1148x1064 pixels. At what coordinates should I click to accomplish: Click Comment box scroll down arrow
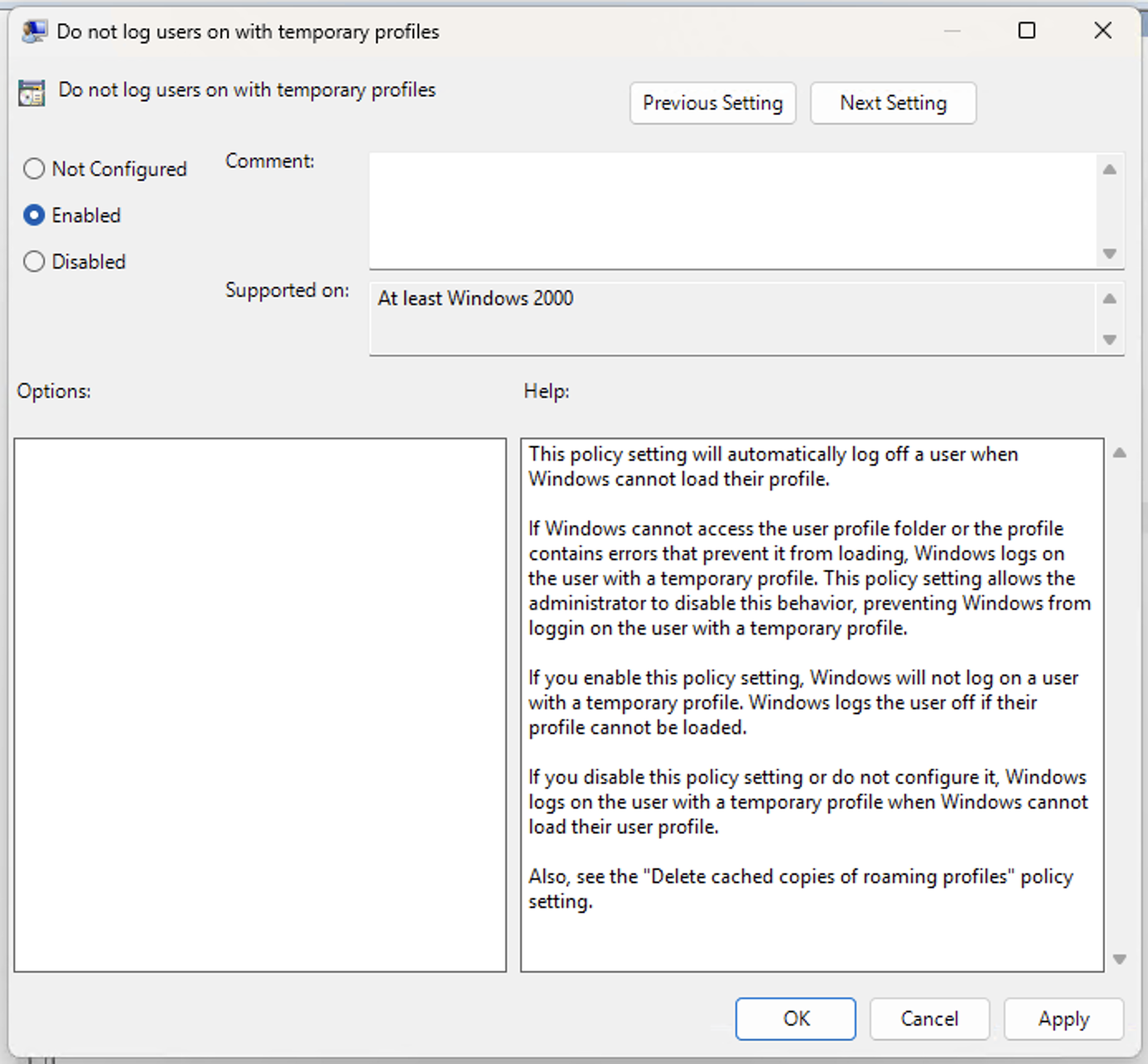pyautogui.click(x=1110, y=254)
